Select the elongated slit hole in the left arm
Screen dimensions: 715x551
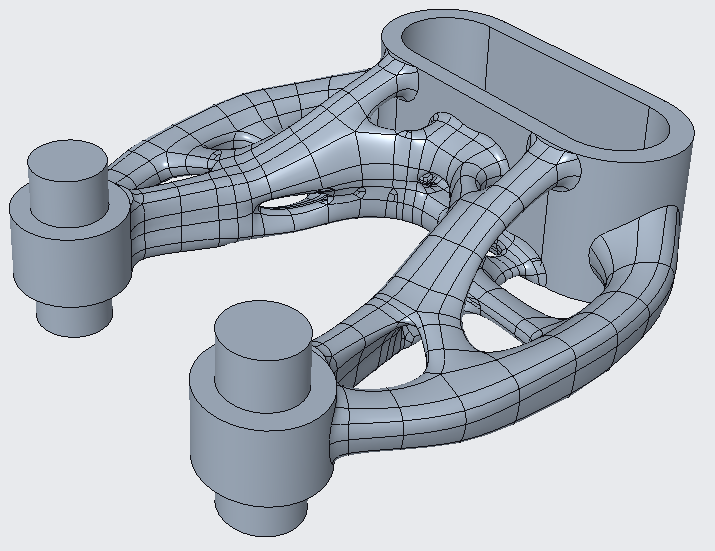coord(295,203)
